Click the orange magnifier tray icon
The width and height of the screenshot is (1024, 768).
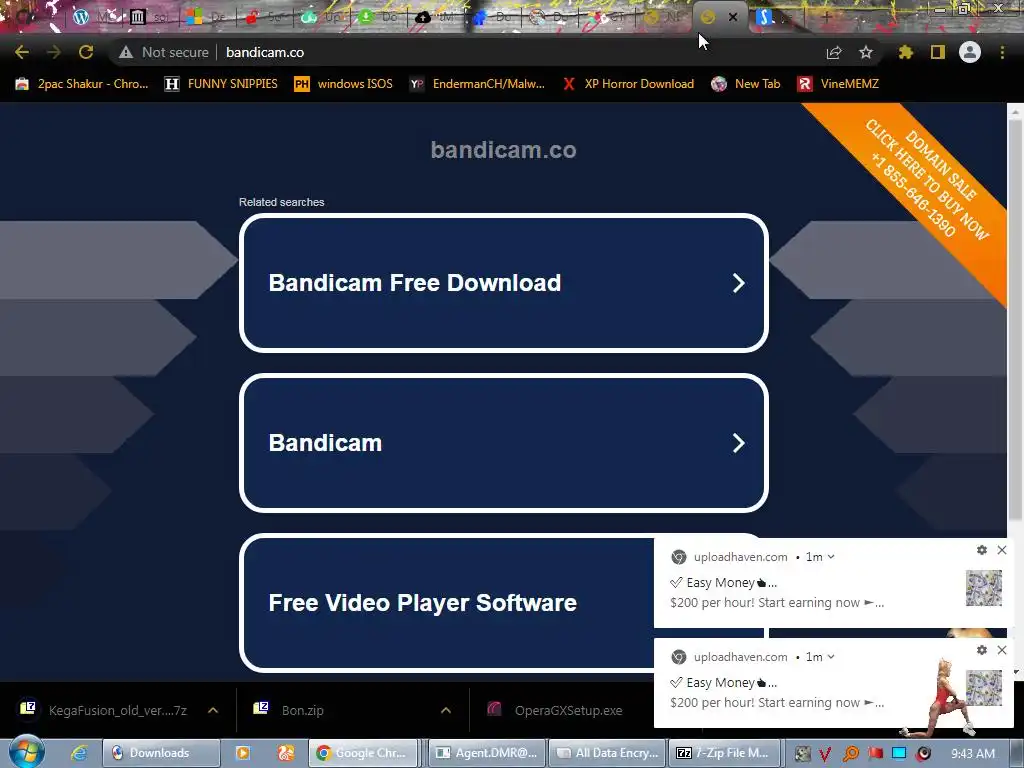(x=850, y=754)
